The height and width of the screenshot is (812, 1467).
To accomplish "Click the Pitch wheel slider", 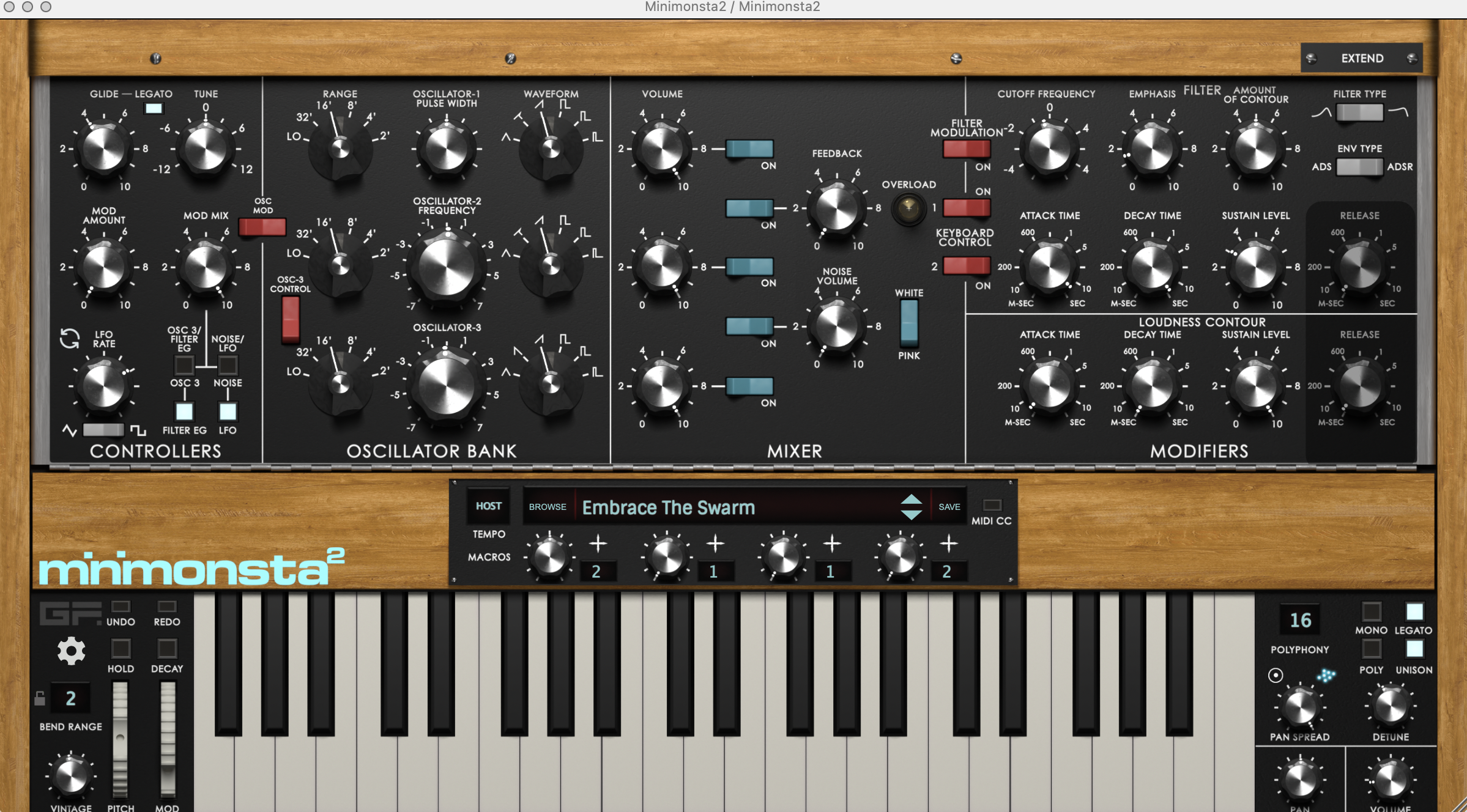I will [121, 739].
